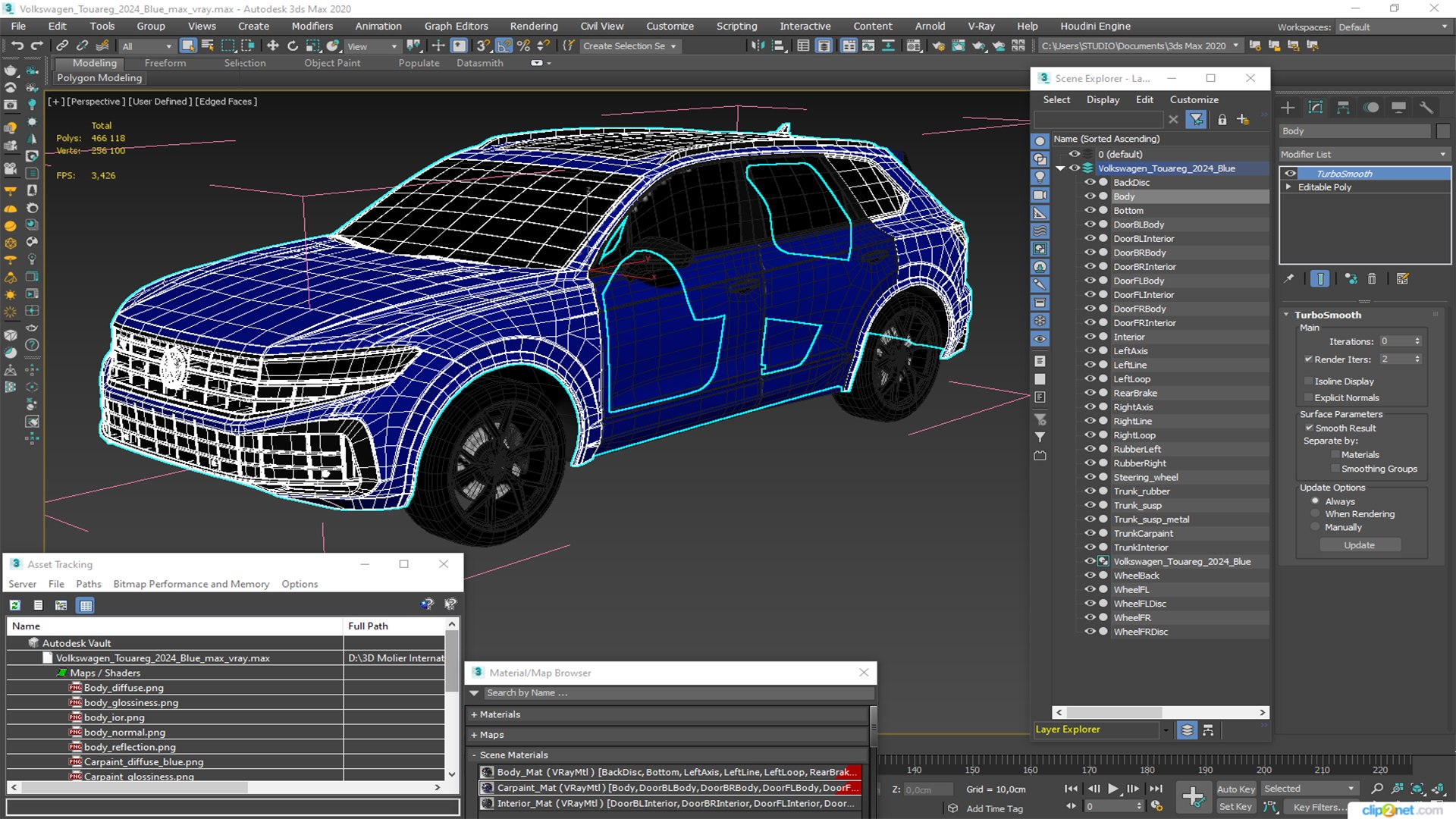Viewport: 1456px width, 819px height.
Task: Click the Pin Stack icon under modifier list
Action: point(1289,279)
